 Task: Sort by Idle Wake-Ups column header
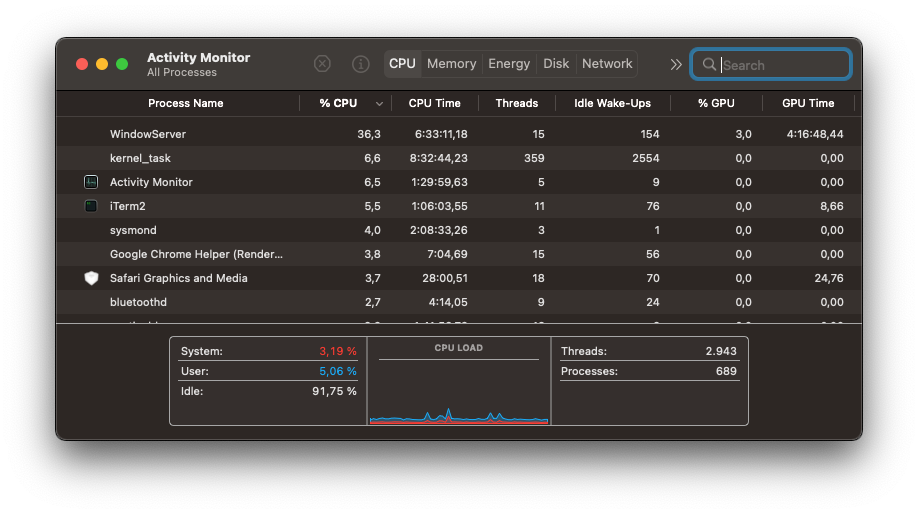[x=613, y=104]
